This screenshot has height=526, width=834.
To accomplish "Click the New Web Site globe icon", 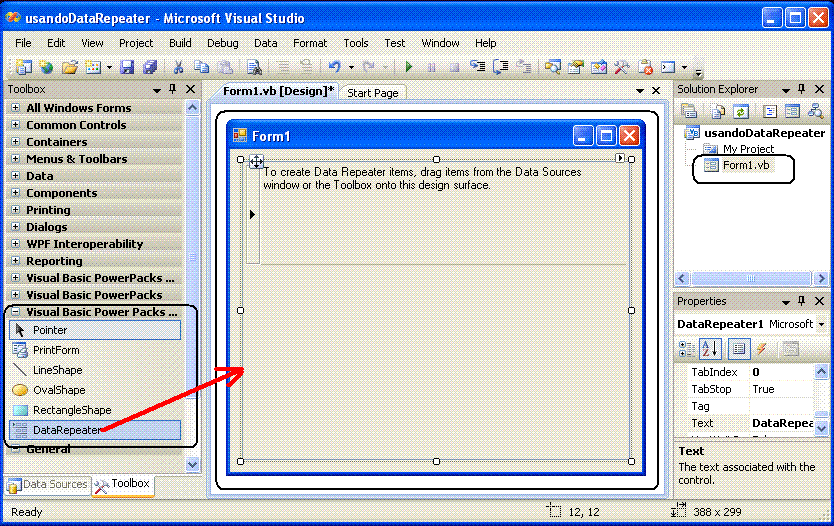I will (47, 67).
